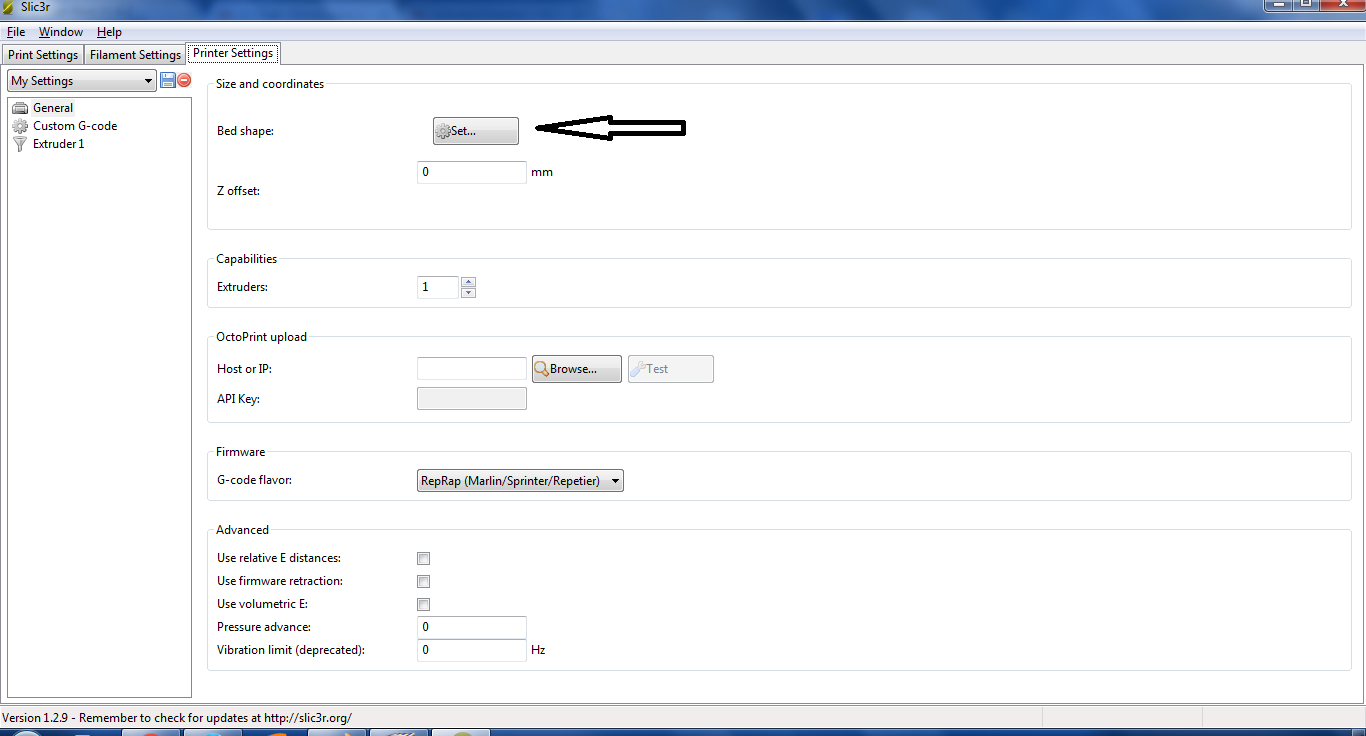Open the G-code flavor dropdown
The image size is (1366, 736).
520,481
